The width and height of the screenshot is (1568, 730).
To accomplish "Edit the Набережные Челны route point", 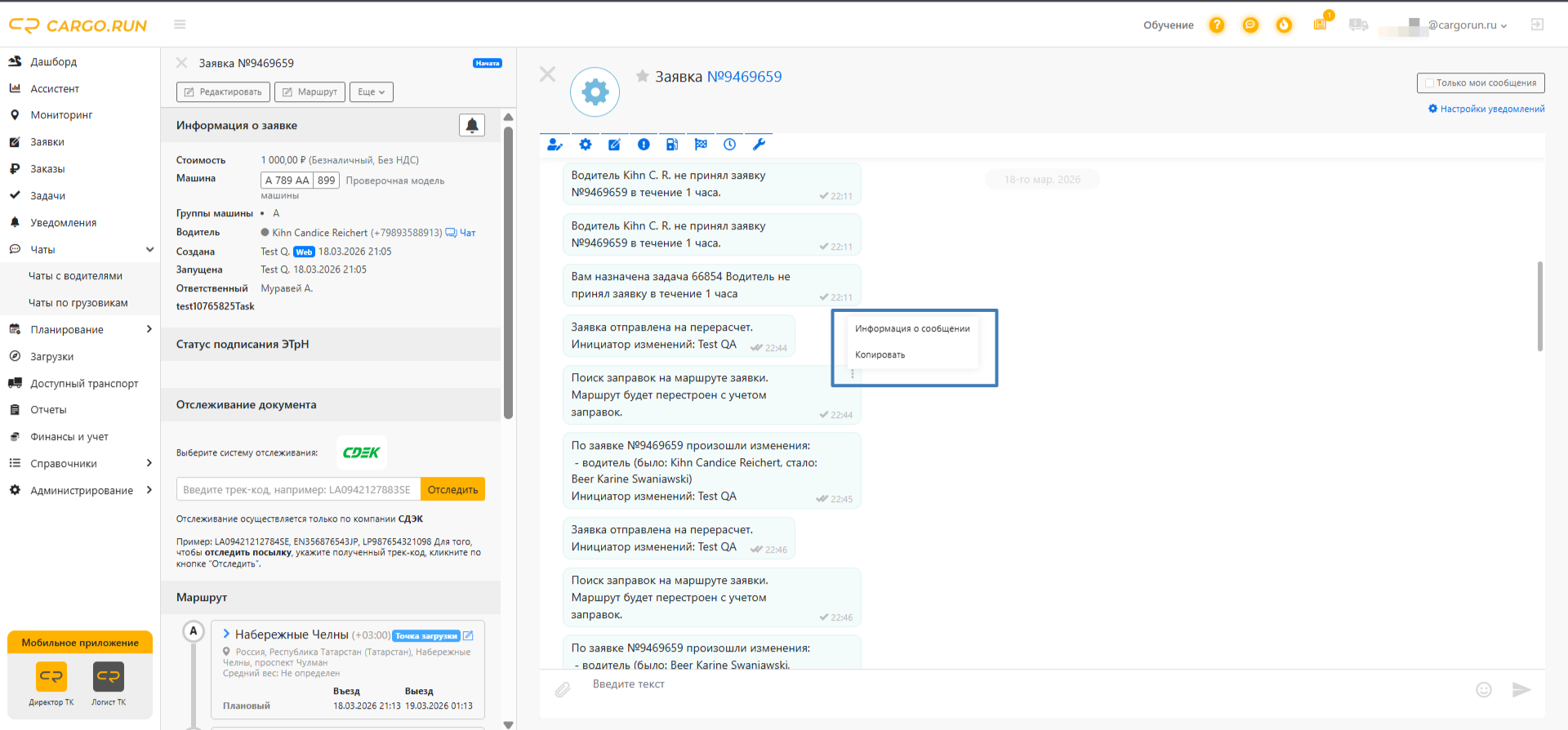I will point(468,635).
